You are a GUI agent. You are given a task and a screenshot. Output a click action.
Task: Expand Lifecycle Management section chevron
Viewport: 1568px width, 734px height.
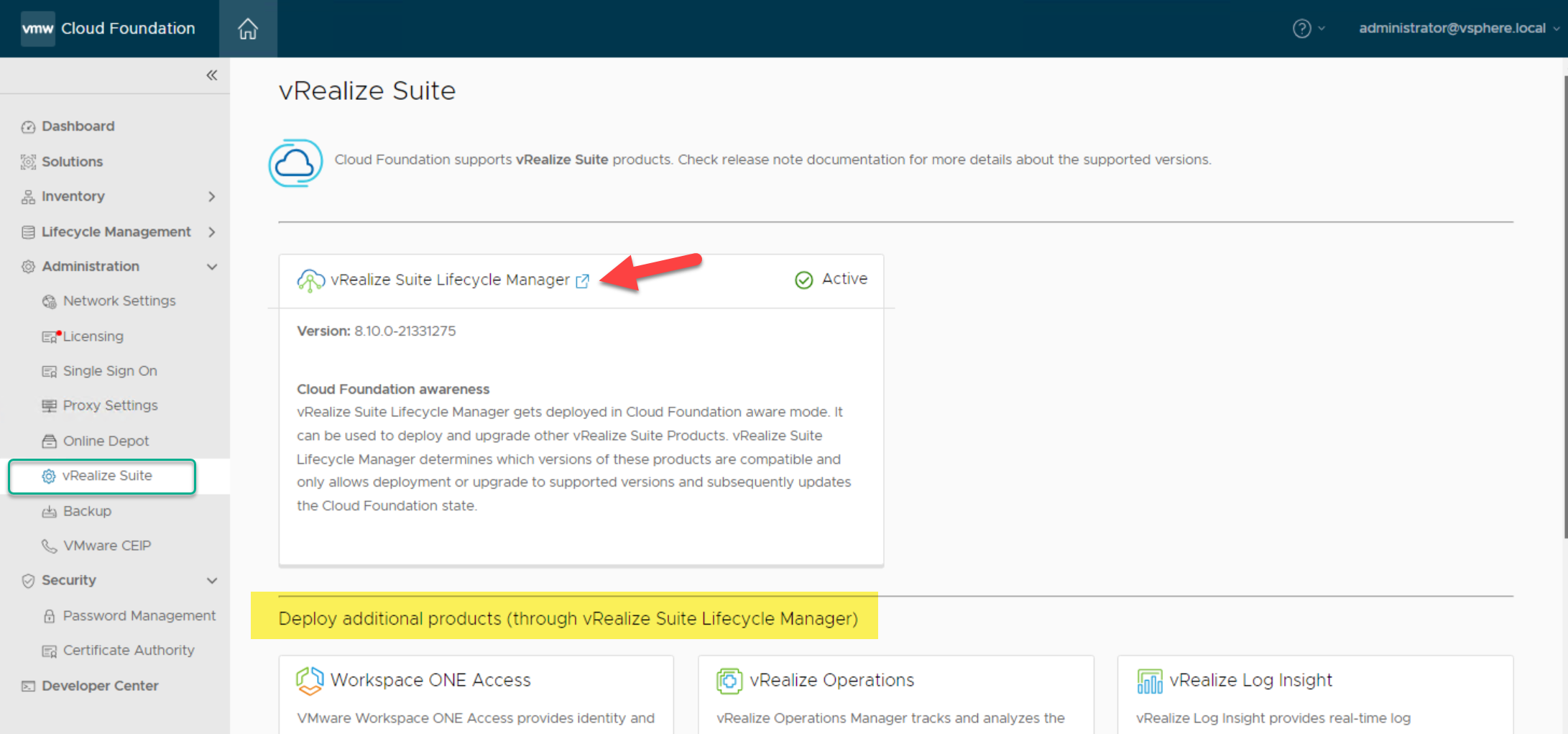(211, 231)
